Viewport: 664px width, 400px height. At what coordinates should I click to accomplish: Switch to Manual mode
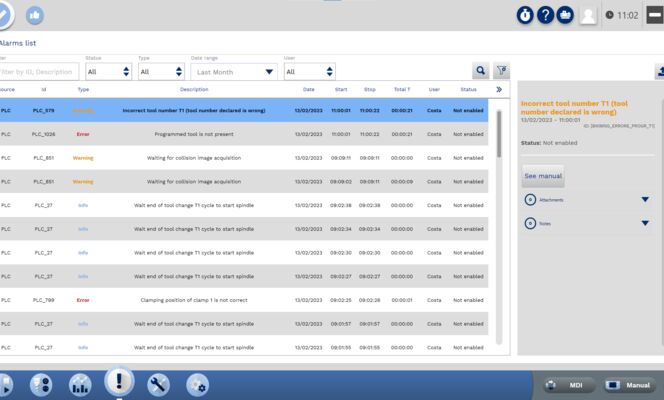click(628, 385)
